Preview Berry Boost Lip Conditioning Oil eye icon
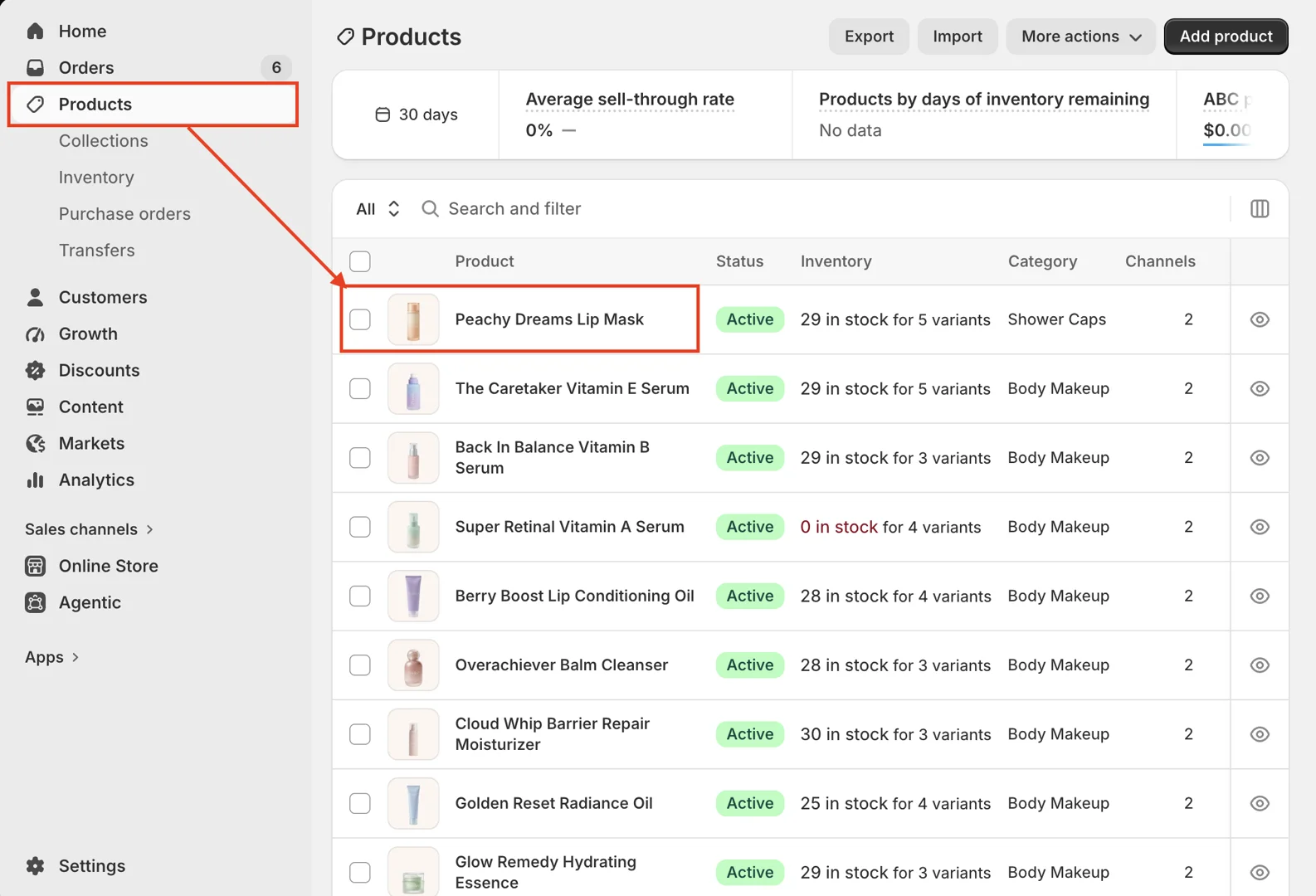Viewport: 1316px width, 896px height. coord(1260,596)
